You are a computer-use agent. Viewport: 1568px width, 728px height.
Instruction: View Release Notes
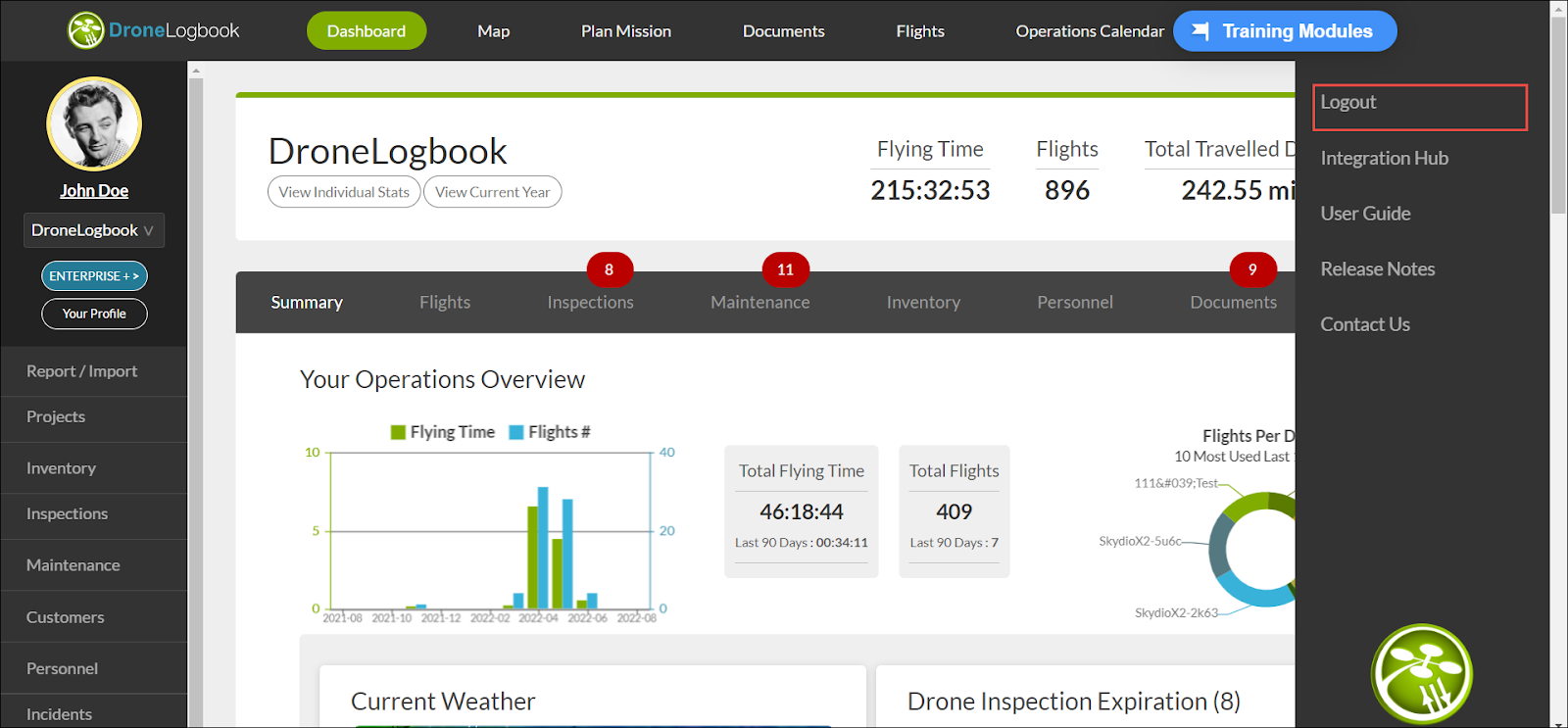tap(1377, 268)
